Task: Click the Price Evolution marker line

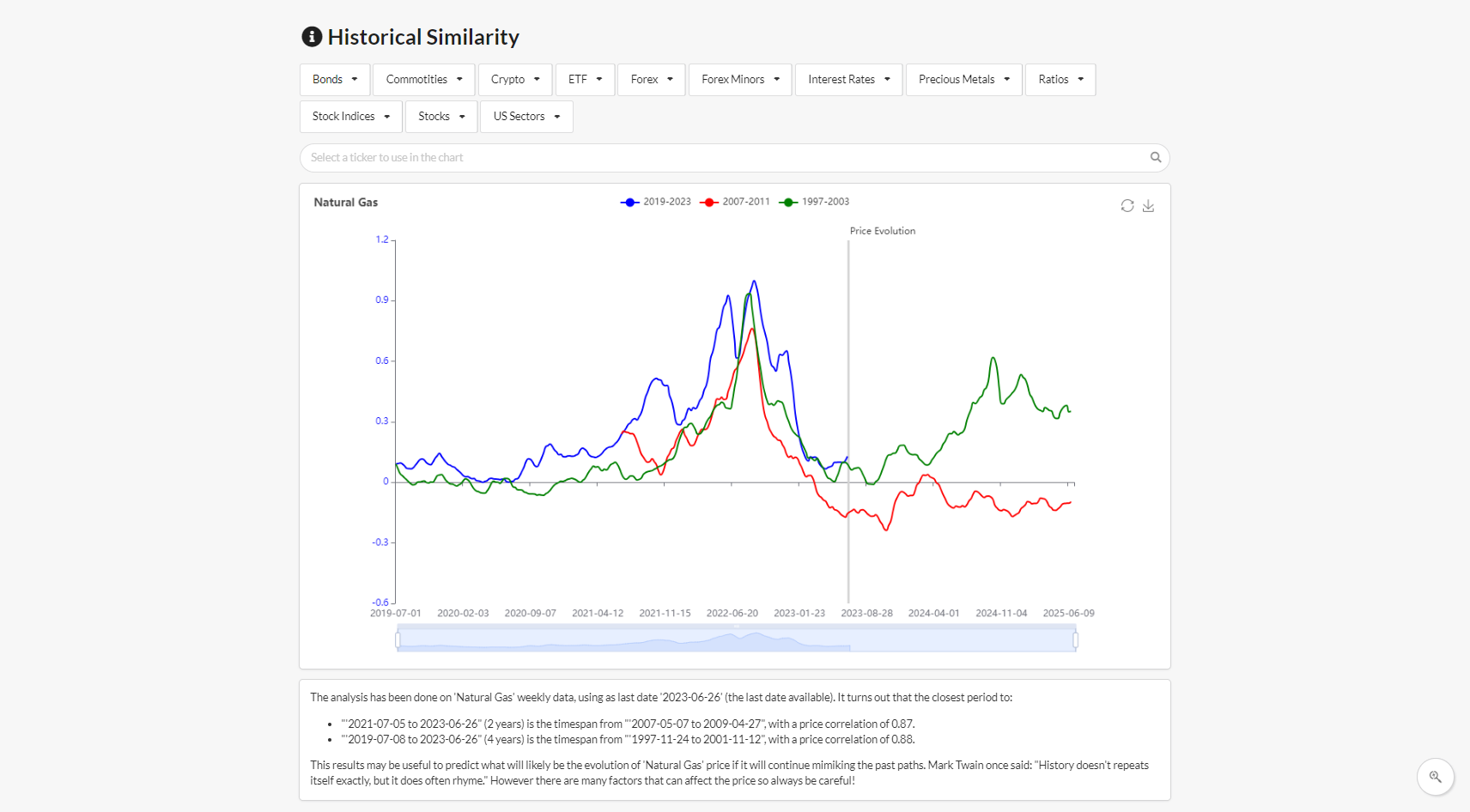Action: pos(848,421)
